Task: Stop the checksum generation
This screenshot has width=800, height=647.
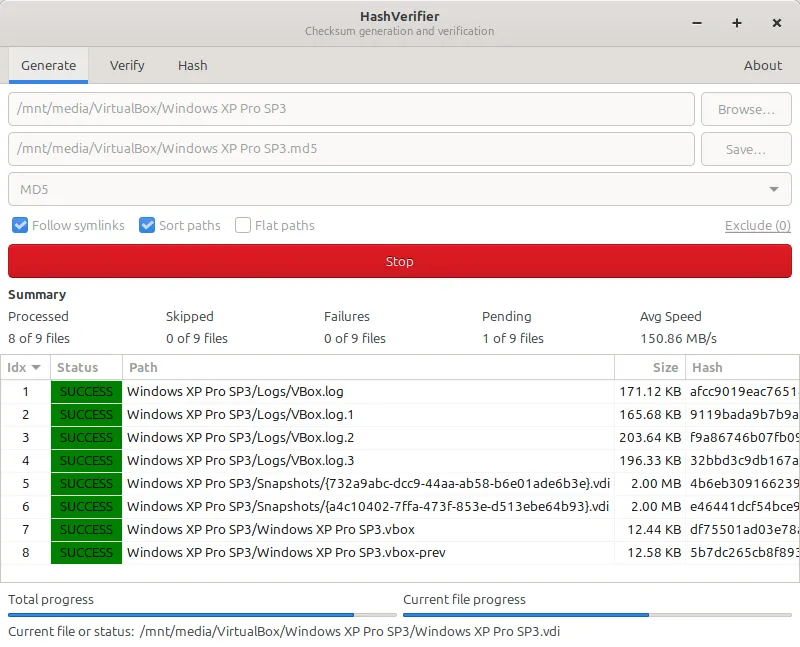Action: pyautogui.click(x=400, y=261)
